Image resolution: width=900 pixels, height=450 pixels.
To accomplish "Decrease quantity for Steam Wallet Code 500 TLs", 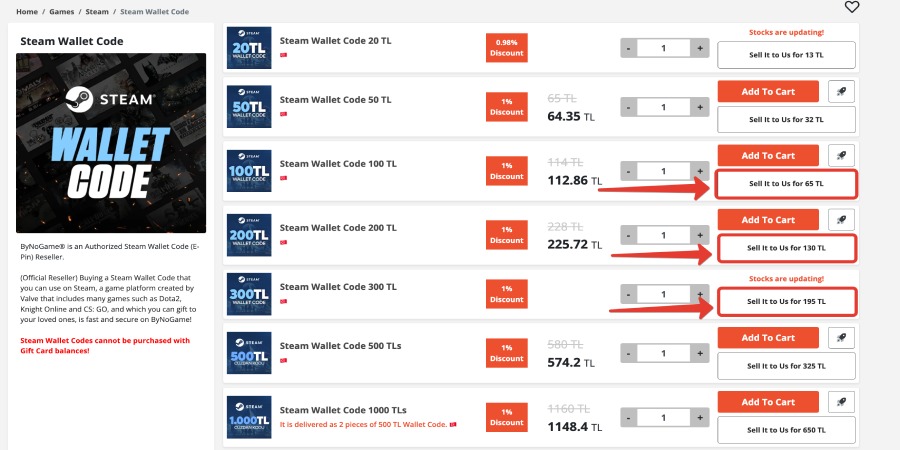I will point(628,354).
